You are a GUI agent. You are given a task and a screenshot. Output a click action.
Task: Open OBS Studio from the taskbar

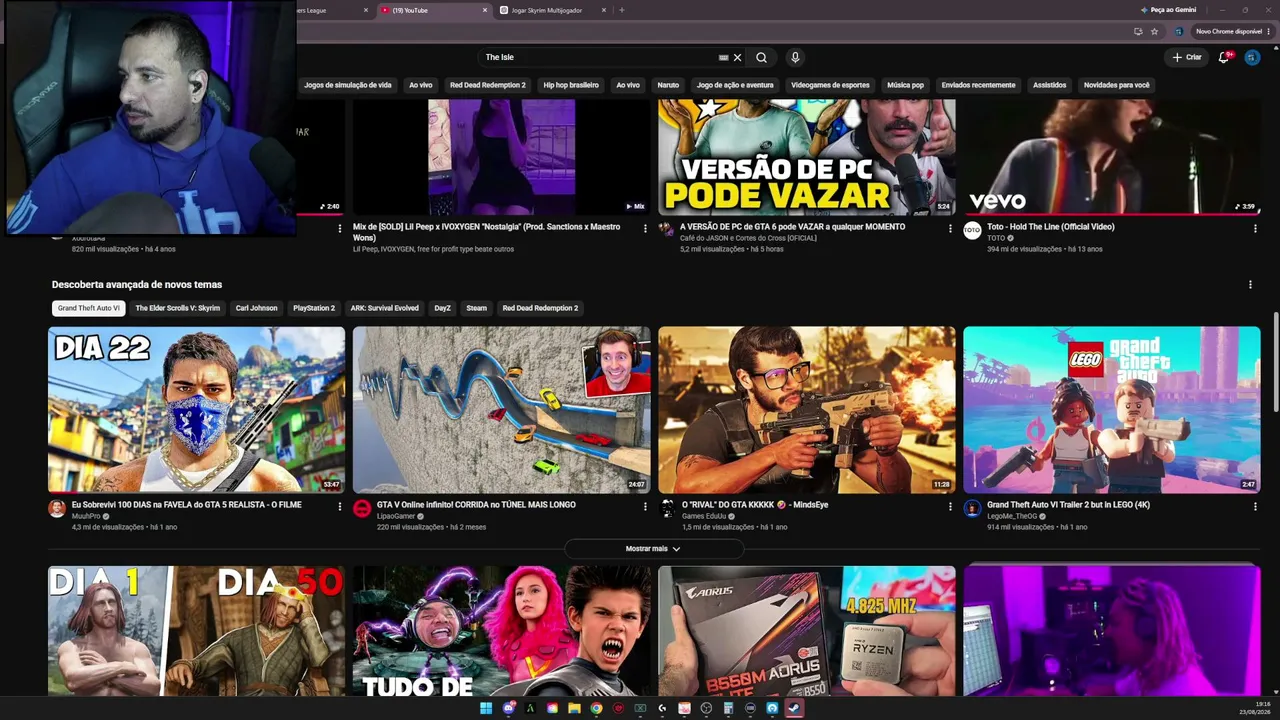tap(706, 709)
